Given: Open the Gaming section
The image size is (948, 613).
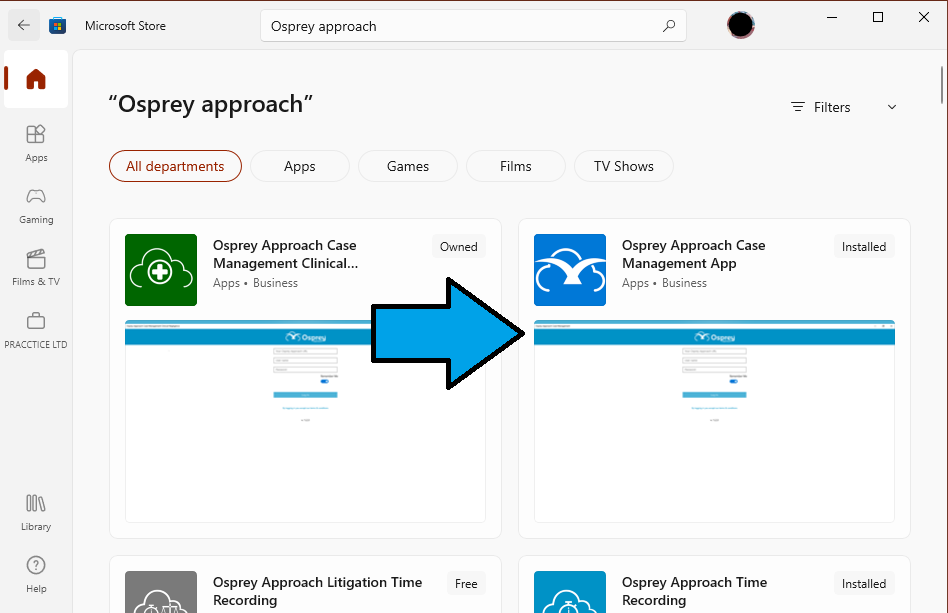Looking at the screenshot, I should click(x=36, y=206).
